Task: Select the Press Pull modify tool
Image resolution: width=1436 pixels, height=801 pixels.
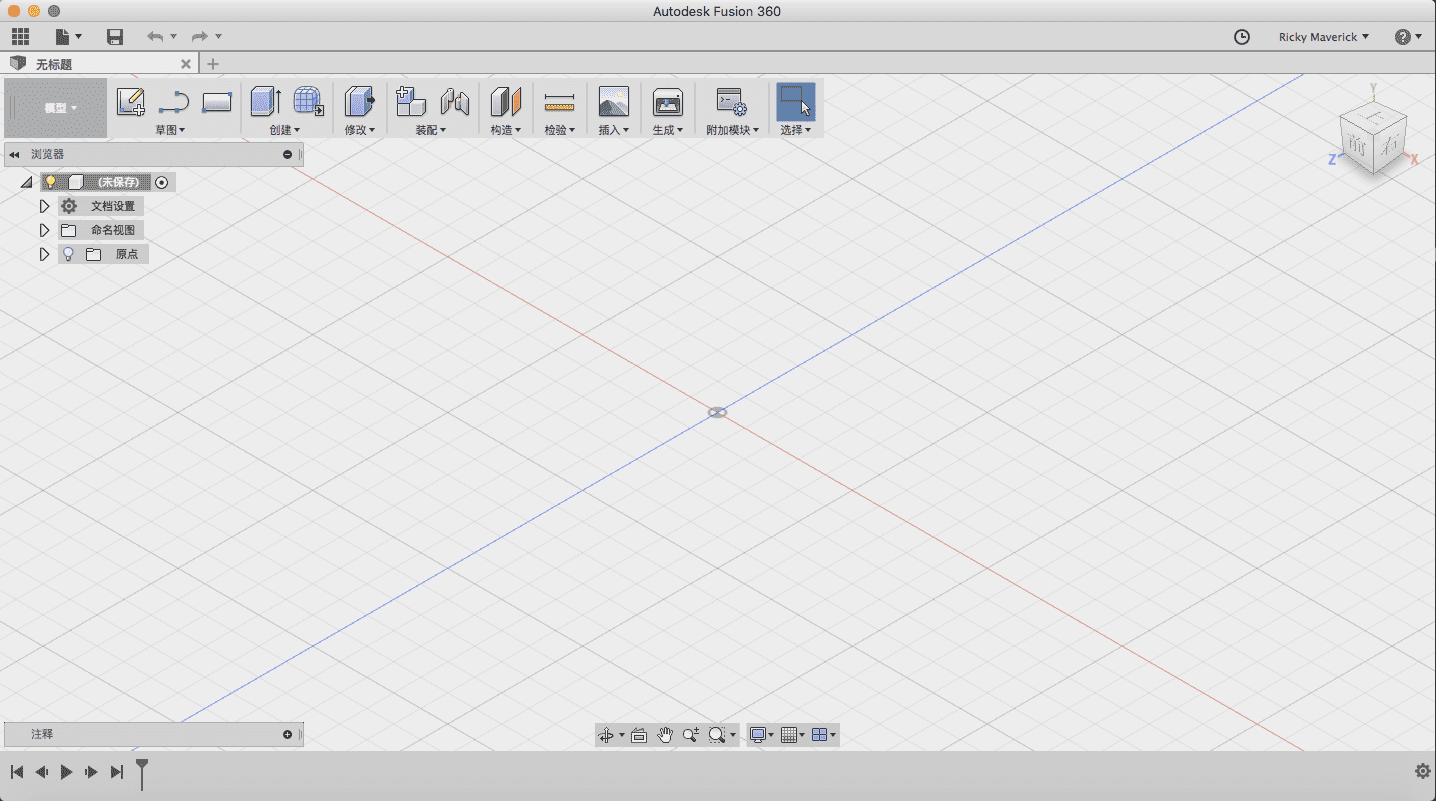Action: (x=359, y=101)
